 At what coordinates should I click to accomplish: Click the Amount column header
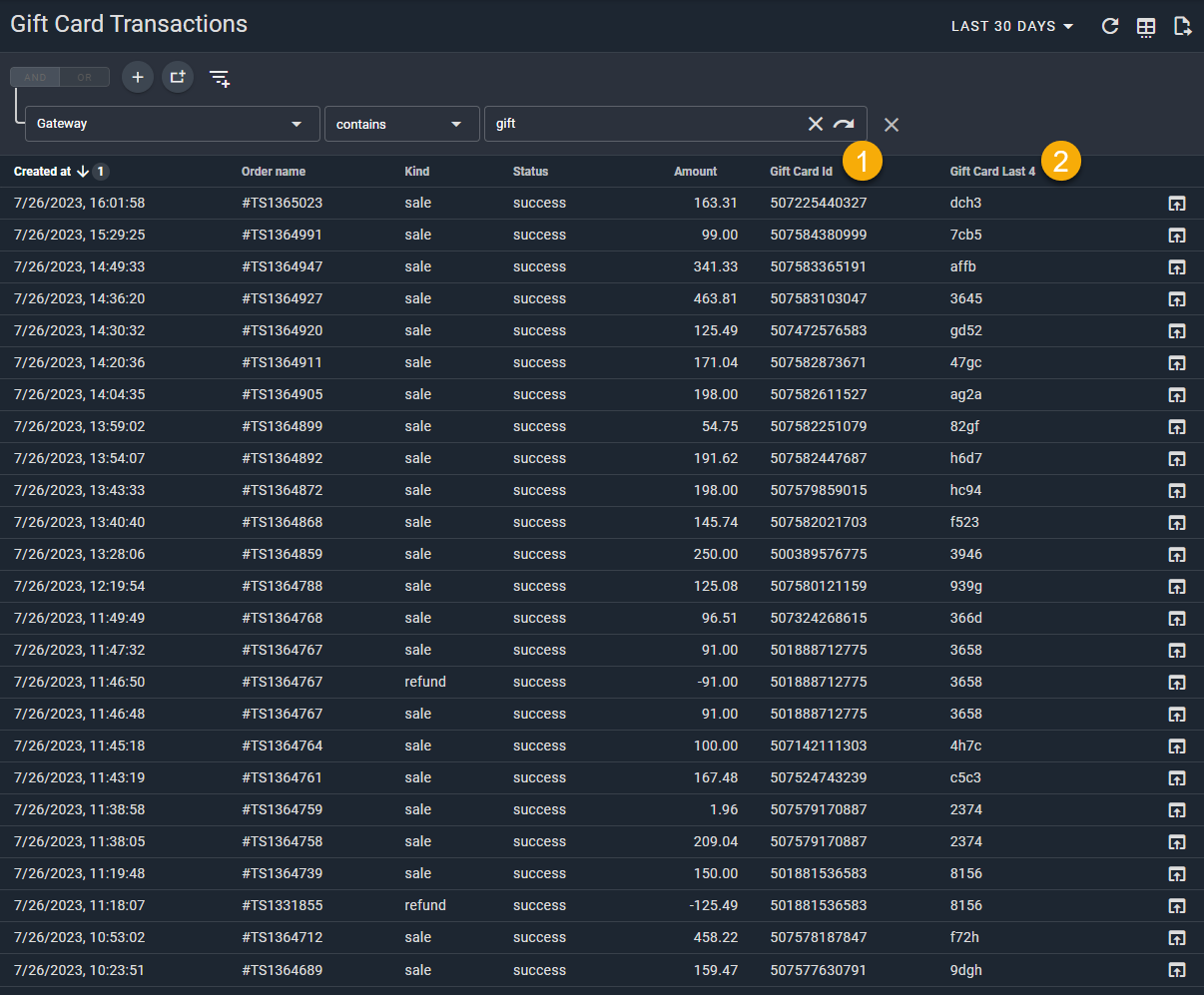695,172
